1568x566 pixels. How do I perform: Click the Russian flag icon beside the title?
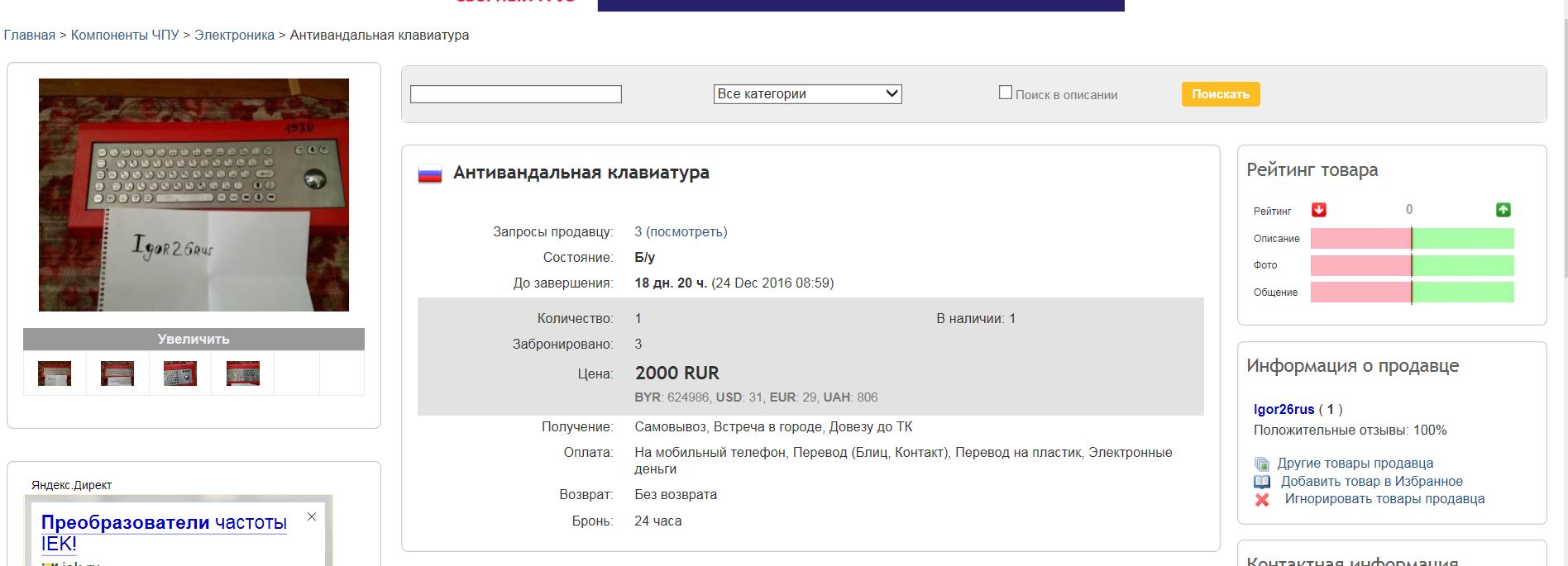tap(430, 174)
